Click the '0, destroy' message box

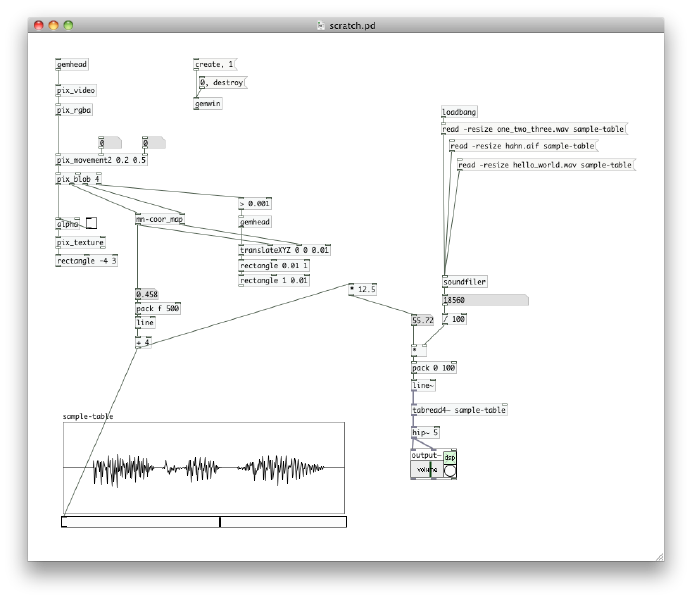tap(222, 83)
